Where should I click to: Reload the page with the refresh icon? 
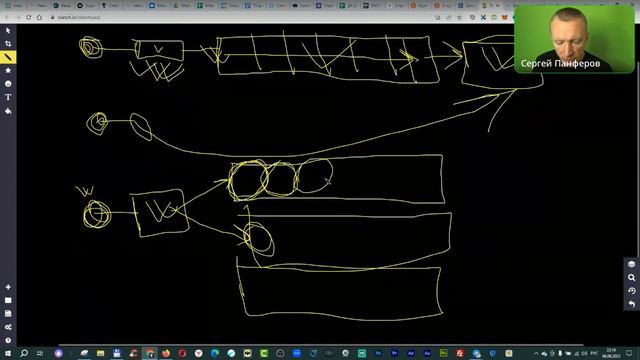pos(28,18)
